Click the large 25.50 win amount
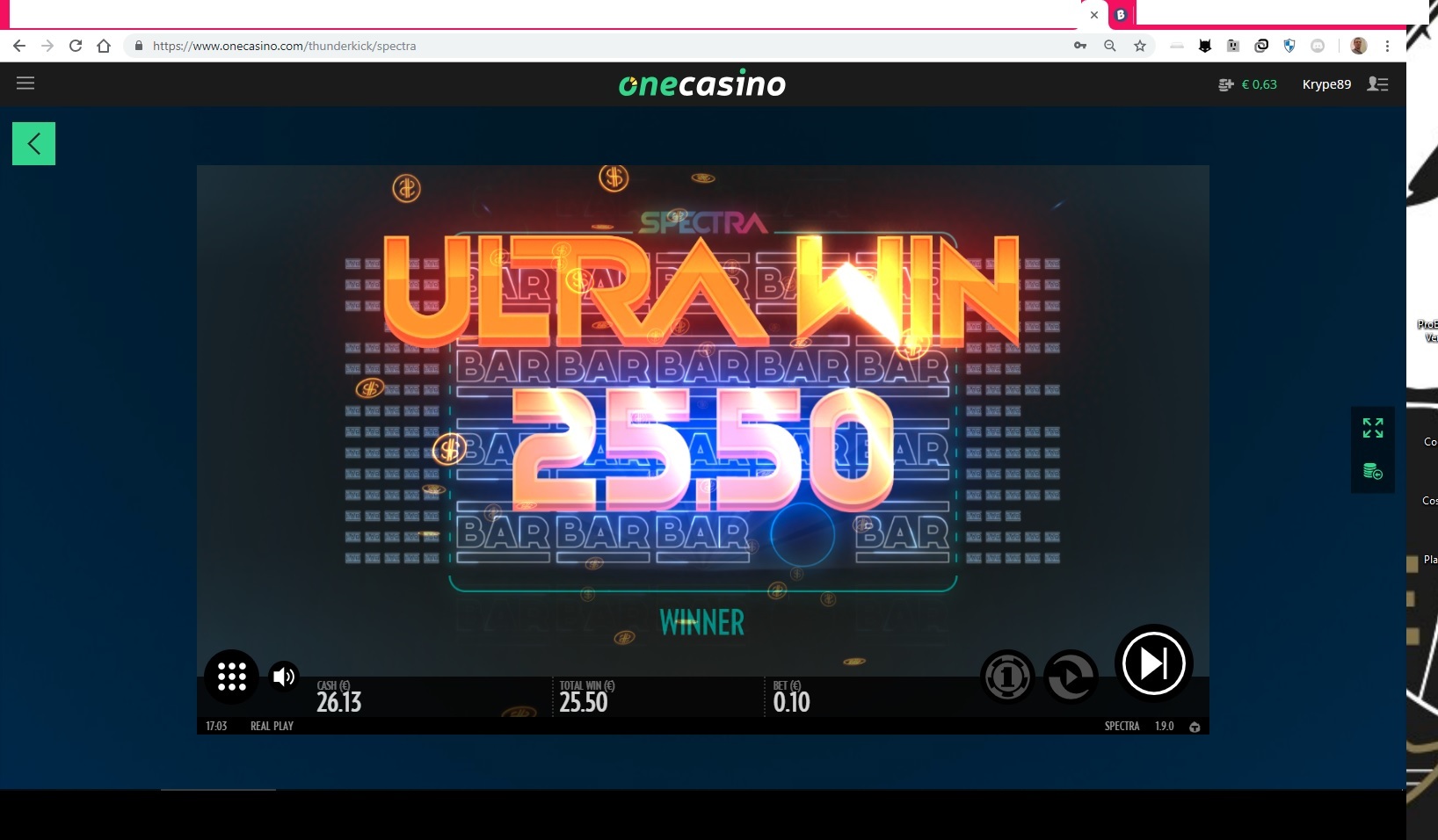The image size is (1438, 840). coord(703,450)
